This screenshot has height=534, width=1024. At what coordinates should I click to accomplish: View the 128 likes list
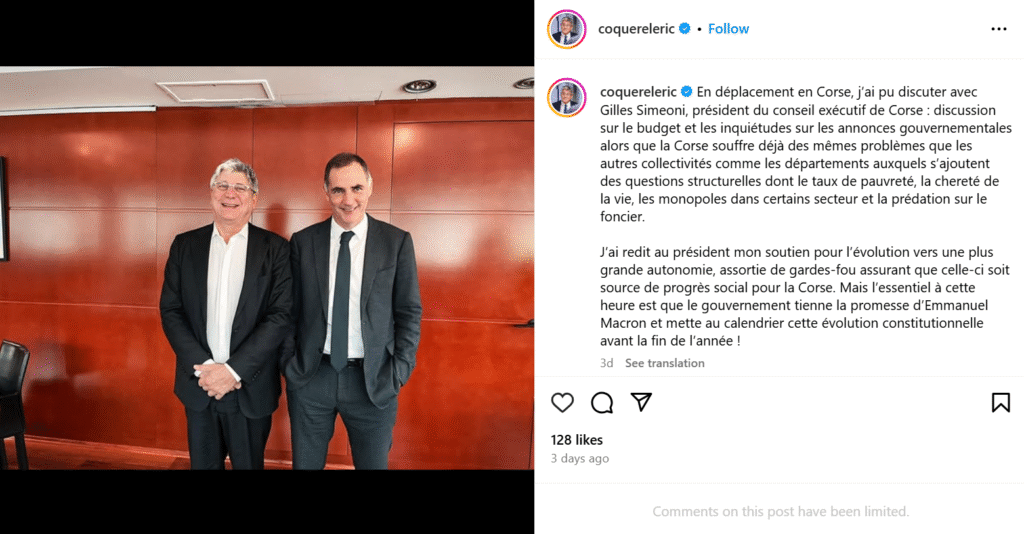[x=577, y=440]
